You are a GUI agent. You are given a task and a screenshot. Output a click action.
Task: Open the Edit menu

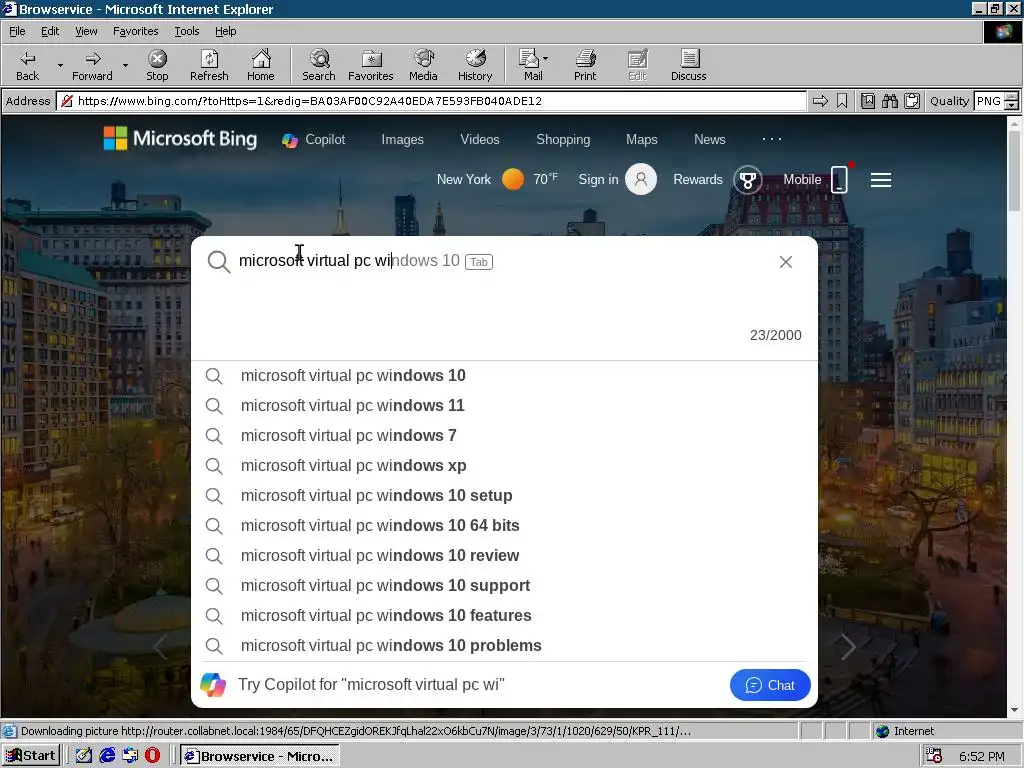(50, 31)
